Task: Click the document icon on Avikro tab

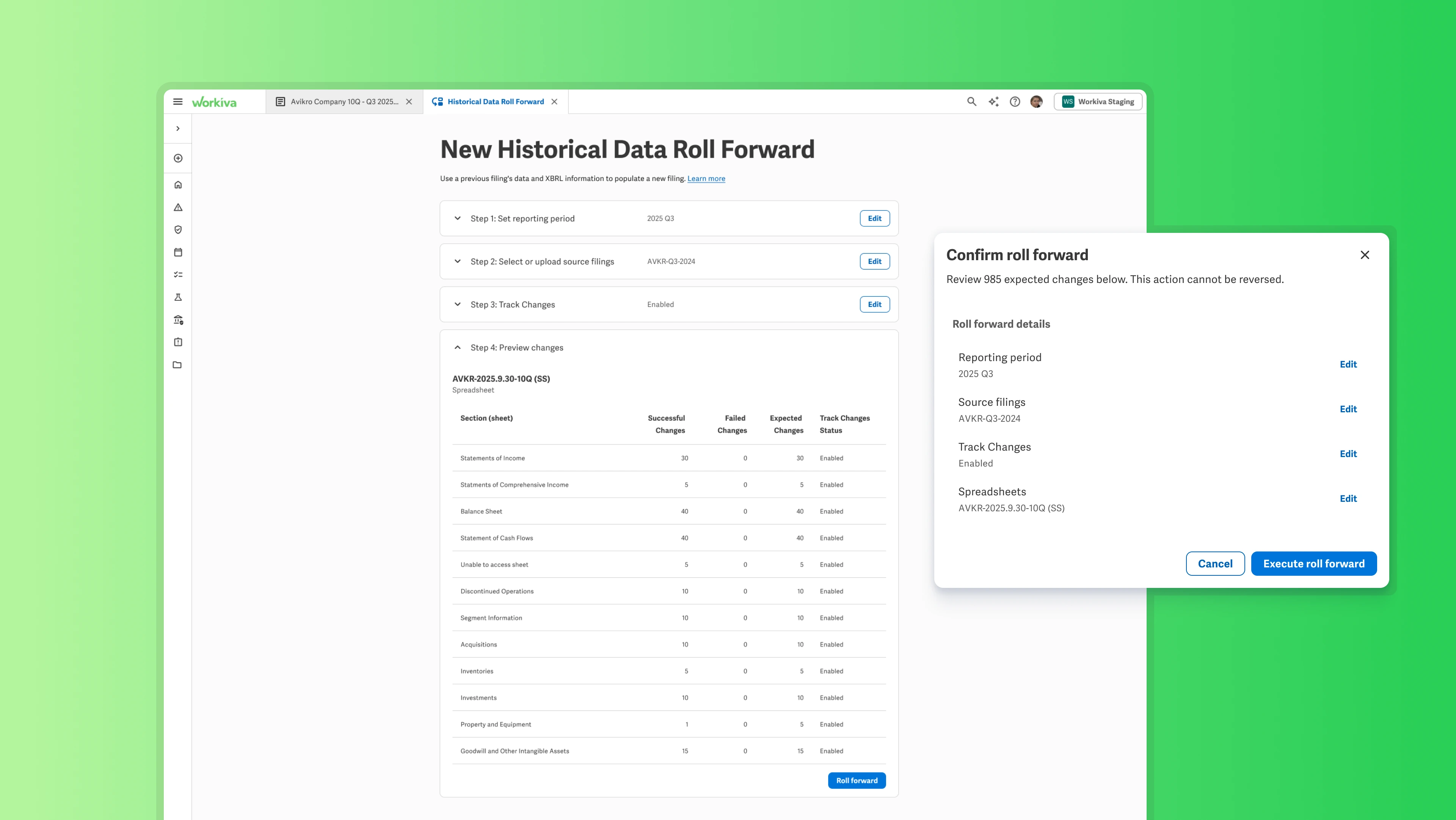Action: click(280, 102)
